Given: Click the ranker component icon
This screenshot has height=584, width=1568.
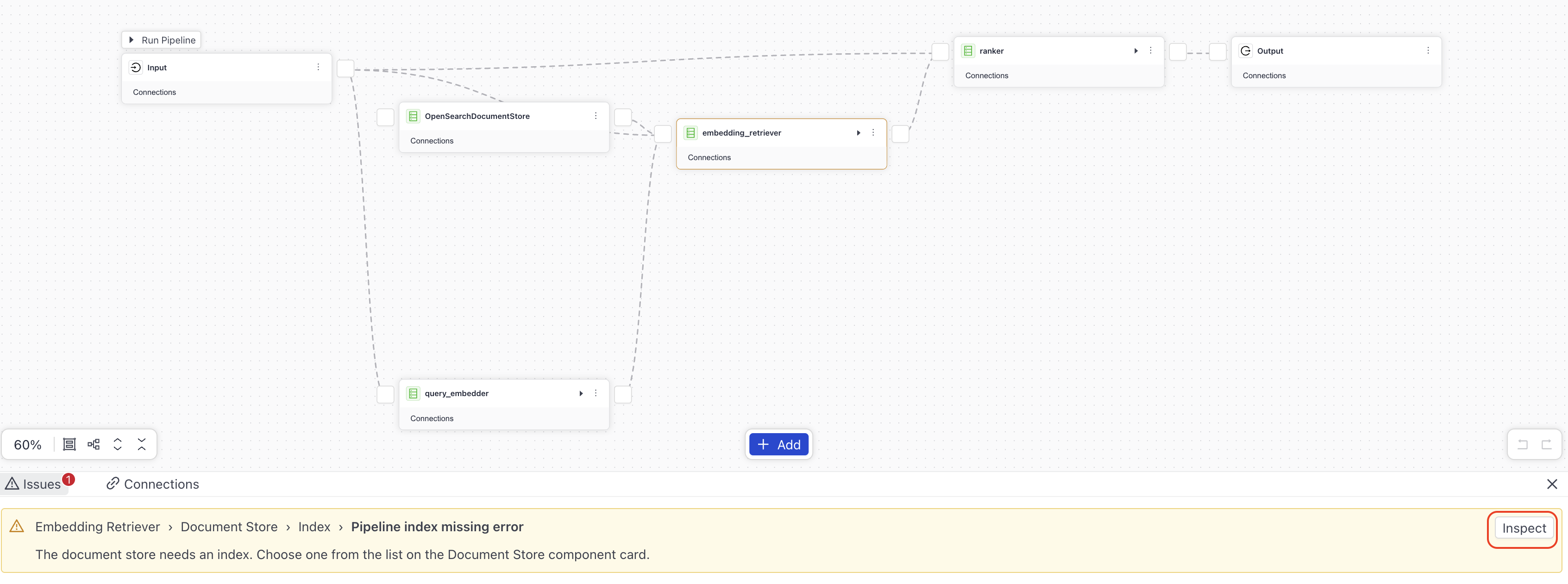Looking at the screenshot, I should [x=968, y=51].
